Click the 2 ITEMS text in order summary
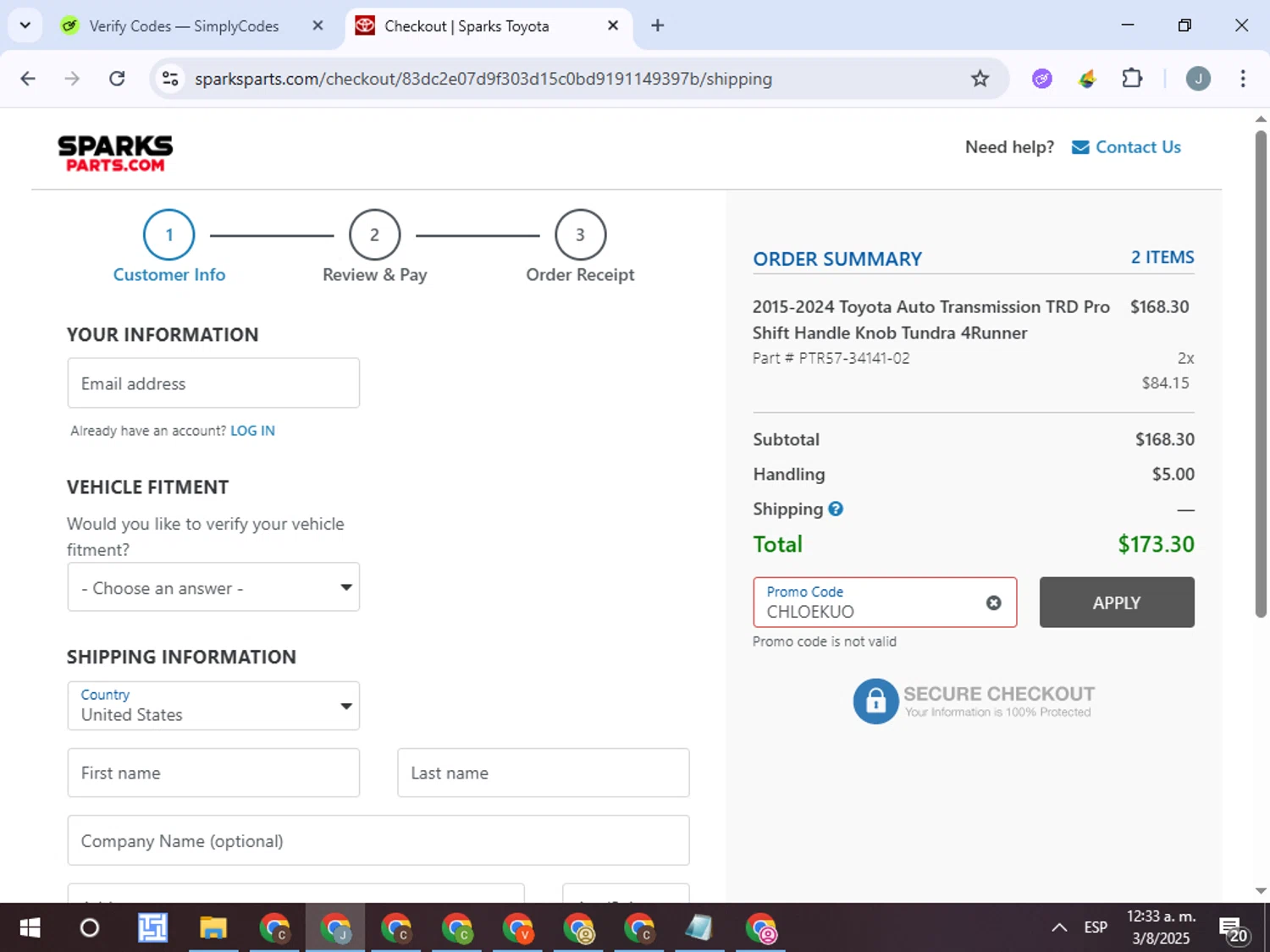 click(1162, 257)
